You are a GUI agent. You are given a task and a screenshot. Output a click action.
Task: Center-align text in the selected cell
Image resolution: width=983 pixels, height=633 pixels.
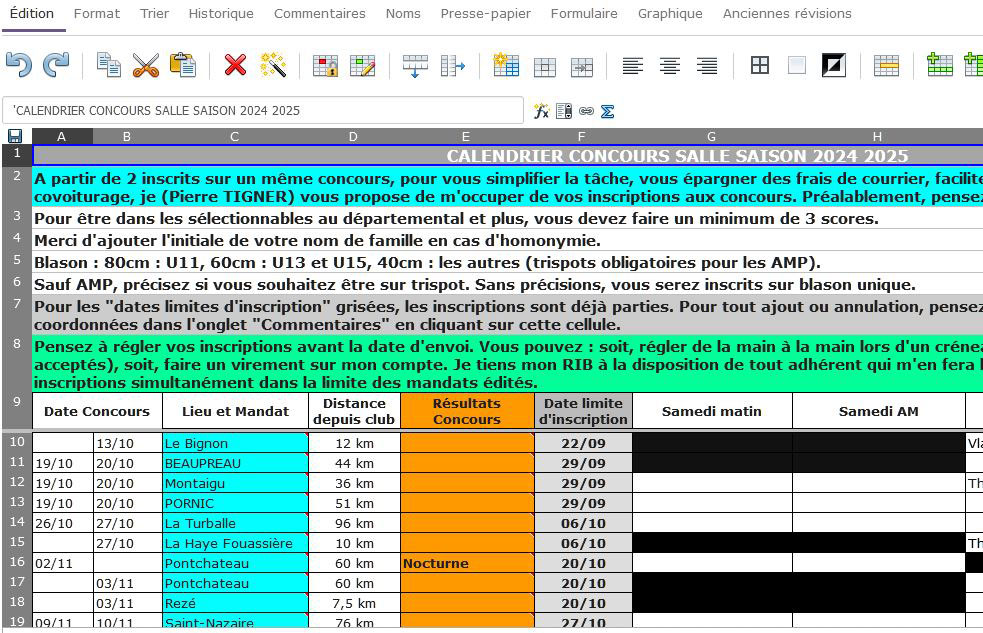pos(670,66)
